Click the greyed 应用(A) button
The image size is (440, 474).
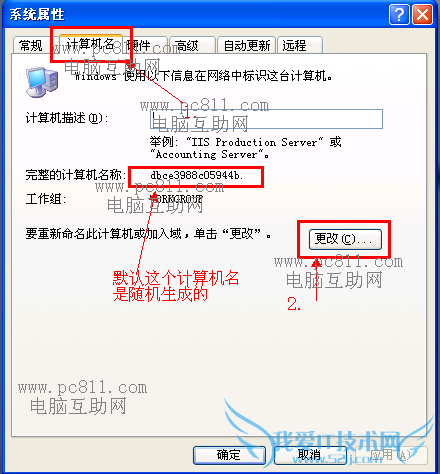pyautogui.click(x=390, y=455)
